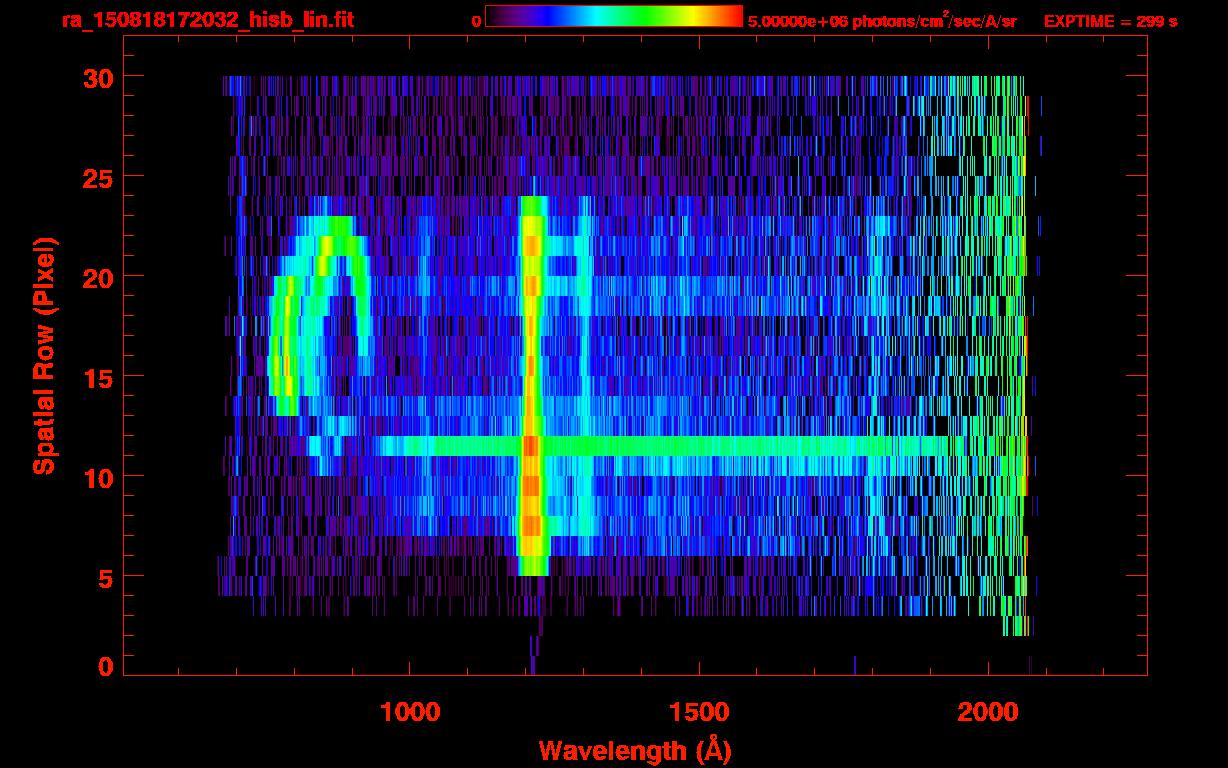This screenshot has width=1228, height=768.
Task: Click the x-axis tick label 2000
Action: (988, 712)
